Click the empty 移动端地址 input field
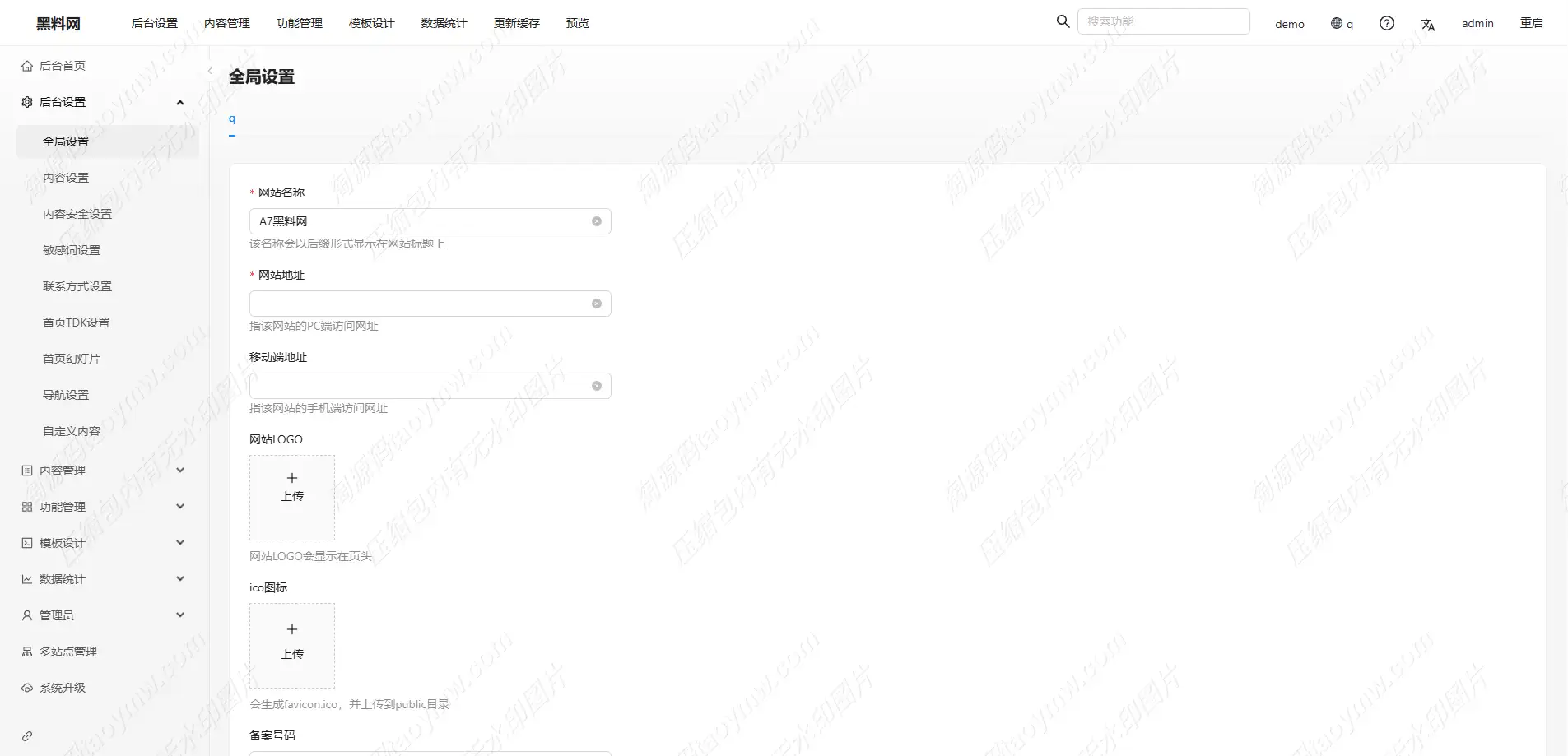 [430, 386]
